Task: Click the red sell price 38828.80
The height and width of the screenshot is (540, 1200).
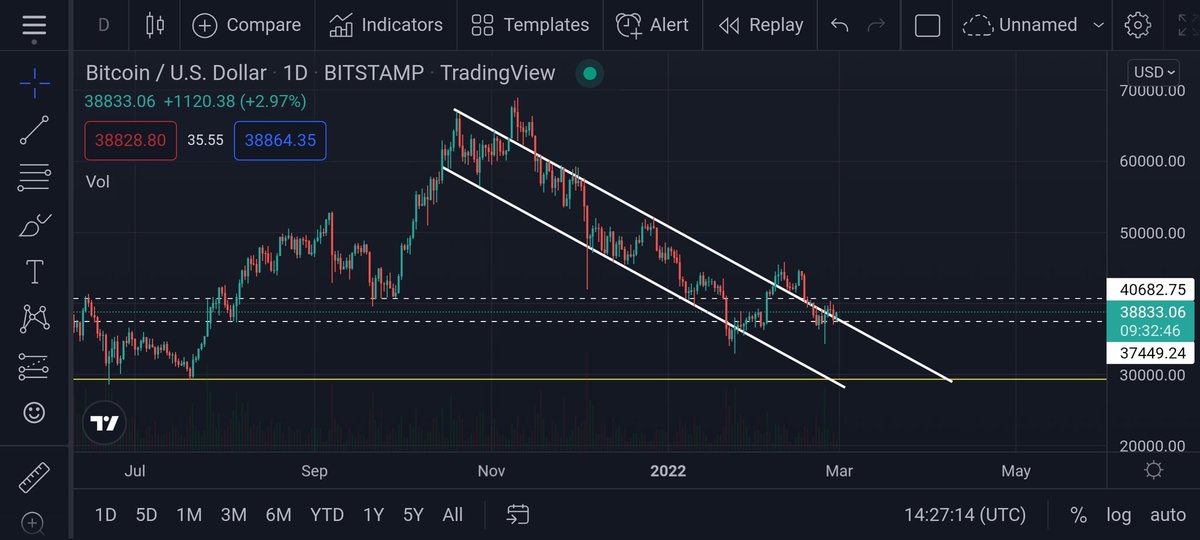Action: coord(130,140)
